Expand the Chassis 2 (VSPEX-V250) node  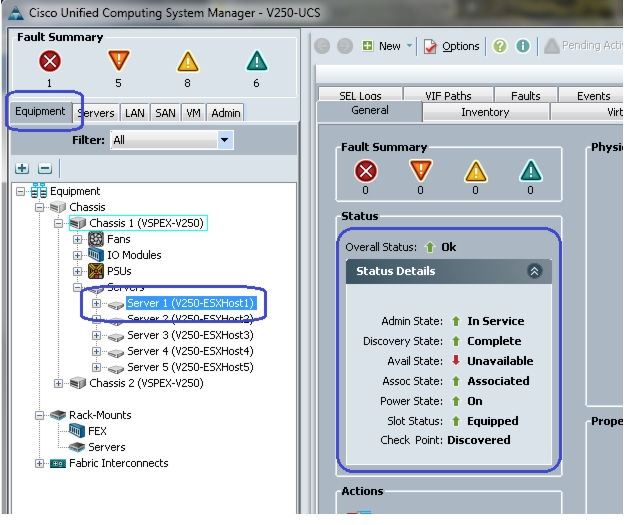[58, 383]
